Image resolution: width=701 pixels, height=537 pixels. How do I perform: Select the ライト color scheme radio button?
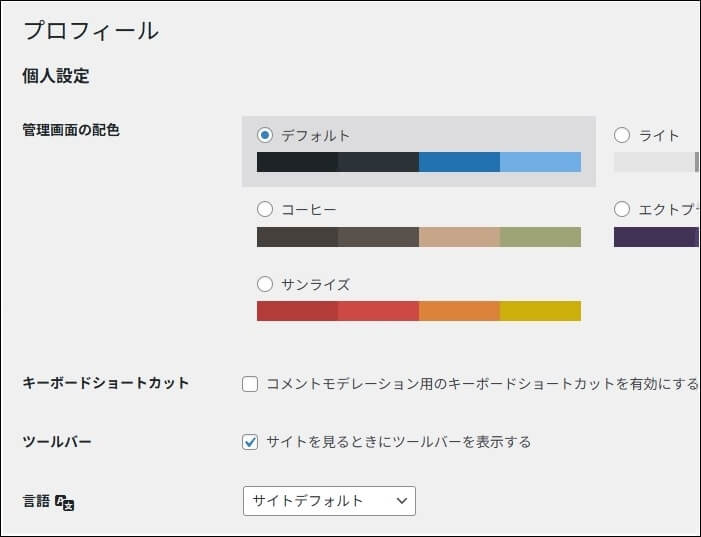(622, 135)
